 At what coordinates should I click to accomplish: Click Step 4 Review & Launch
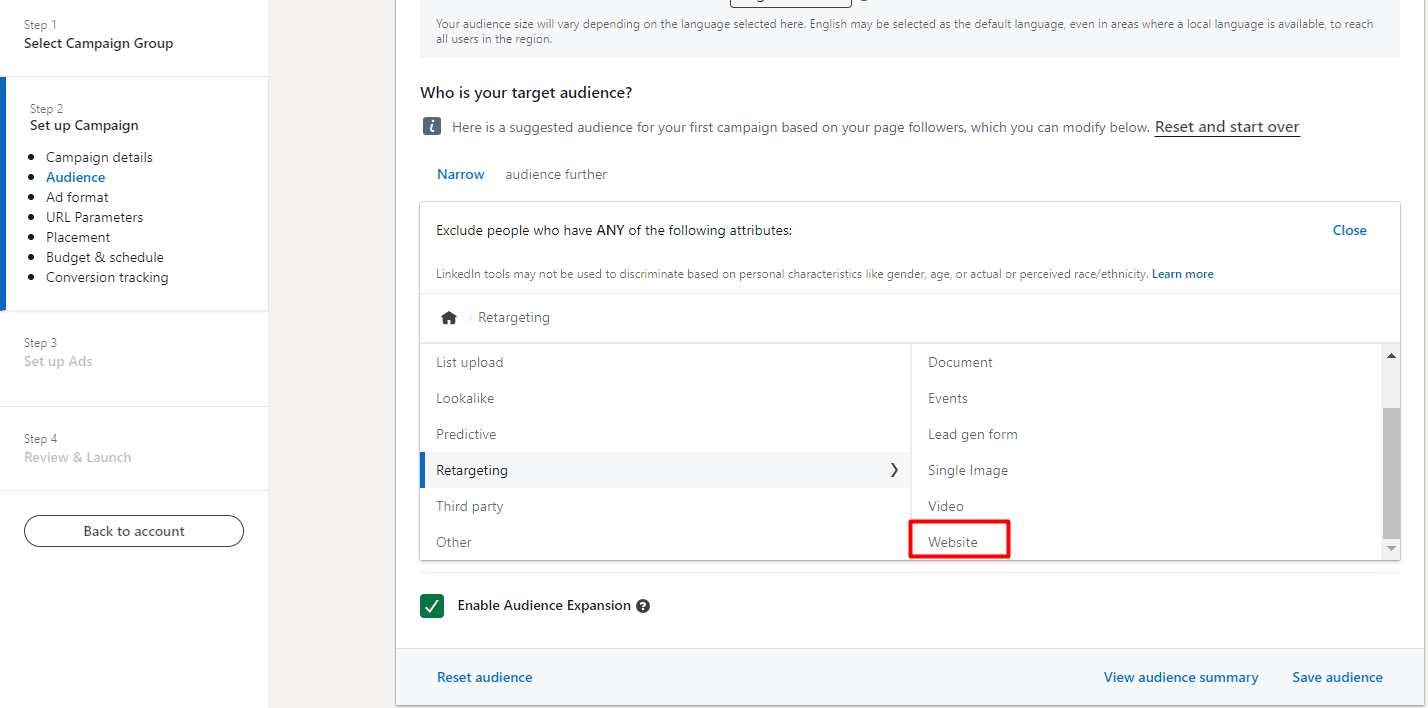[x=77, y=448]
